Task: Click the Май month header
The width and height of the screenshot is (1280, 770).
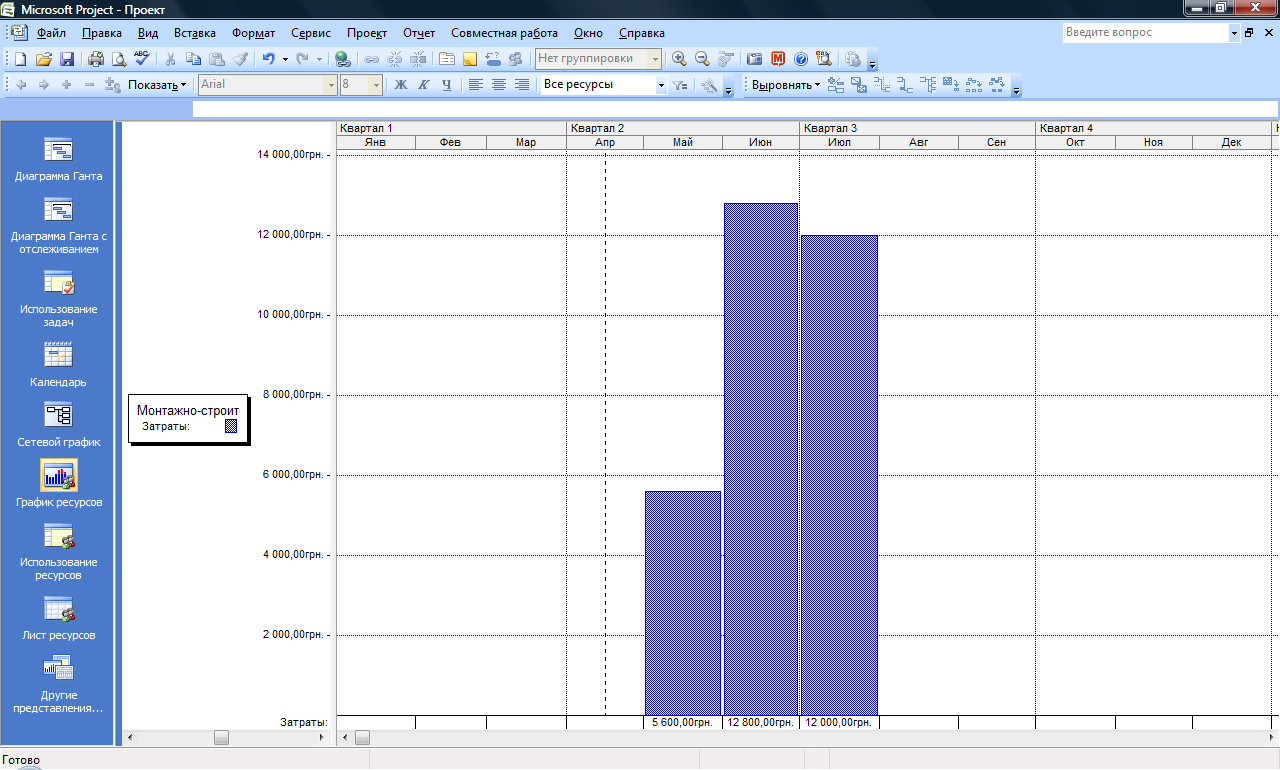Action: pos(683,143)
